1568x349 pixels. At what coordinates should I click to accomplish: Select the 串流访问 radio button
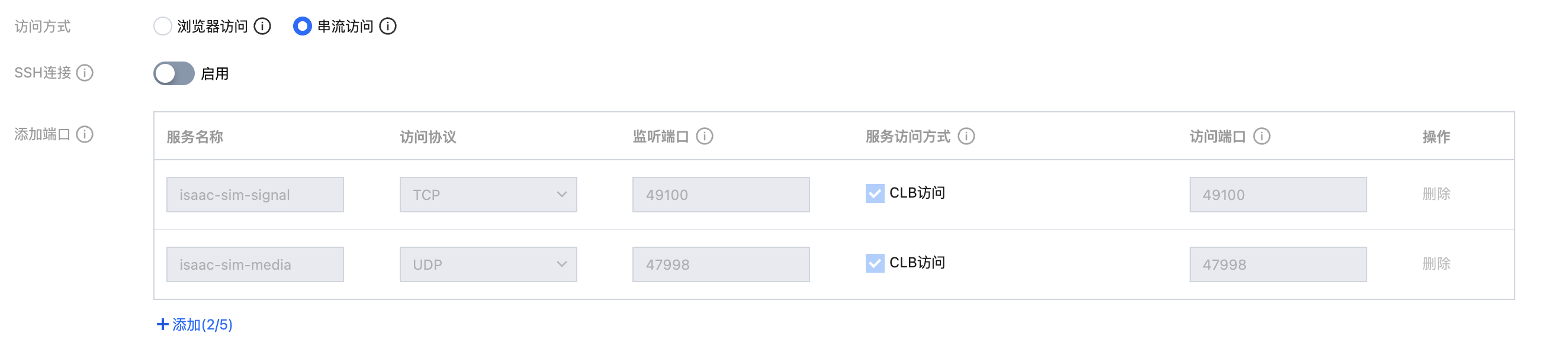click(303, 26)
